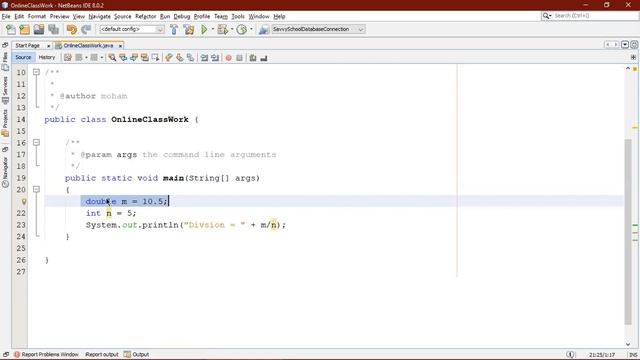Click the Profile Project clock icon

pyautogui.click(x=242, y=29)
